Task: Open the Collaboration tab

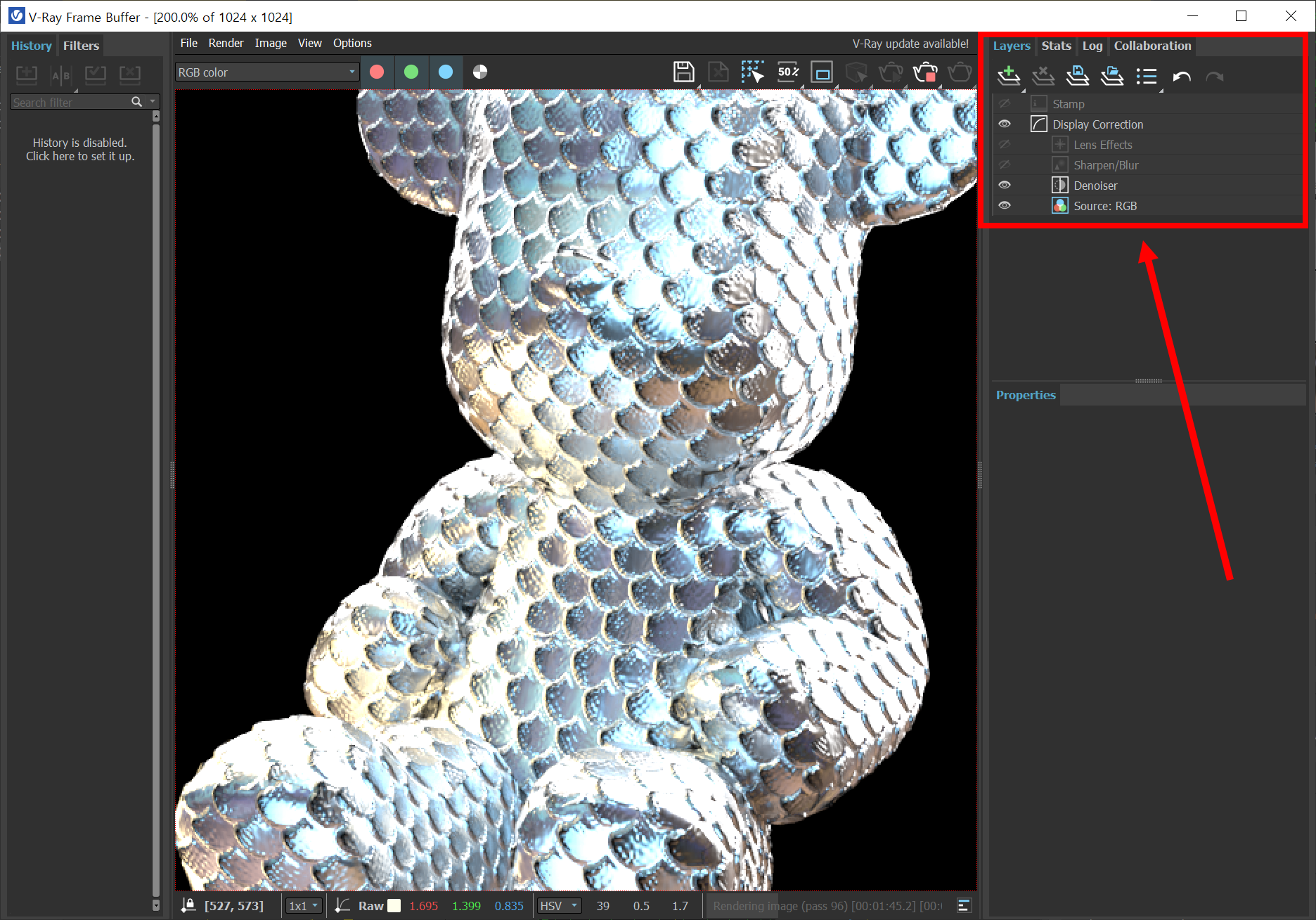Action: point(1152,46)
